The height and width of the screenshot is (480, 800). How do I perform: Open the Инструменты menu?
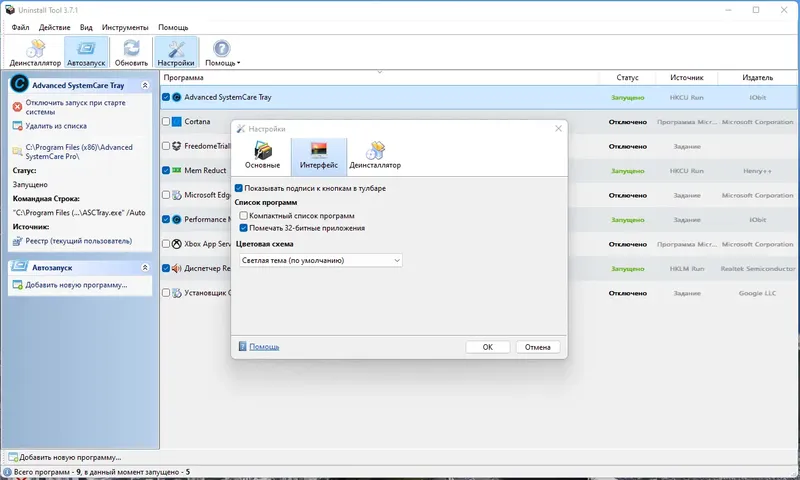(x=125, y=27)
